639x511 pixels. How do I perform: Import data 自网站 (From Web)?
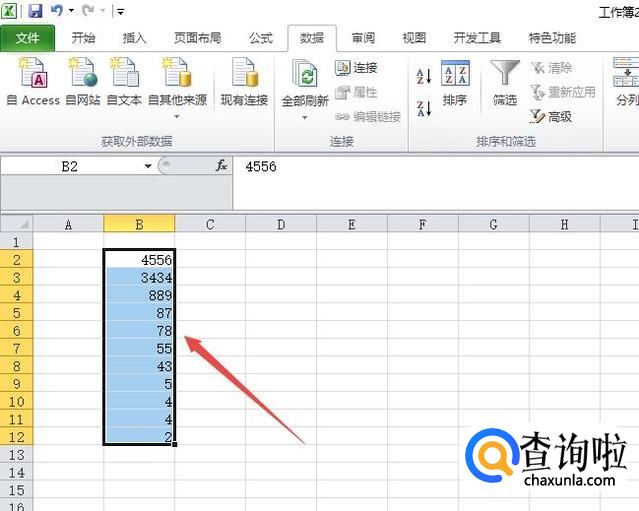tap(83, 81)
